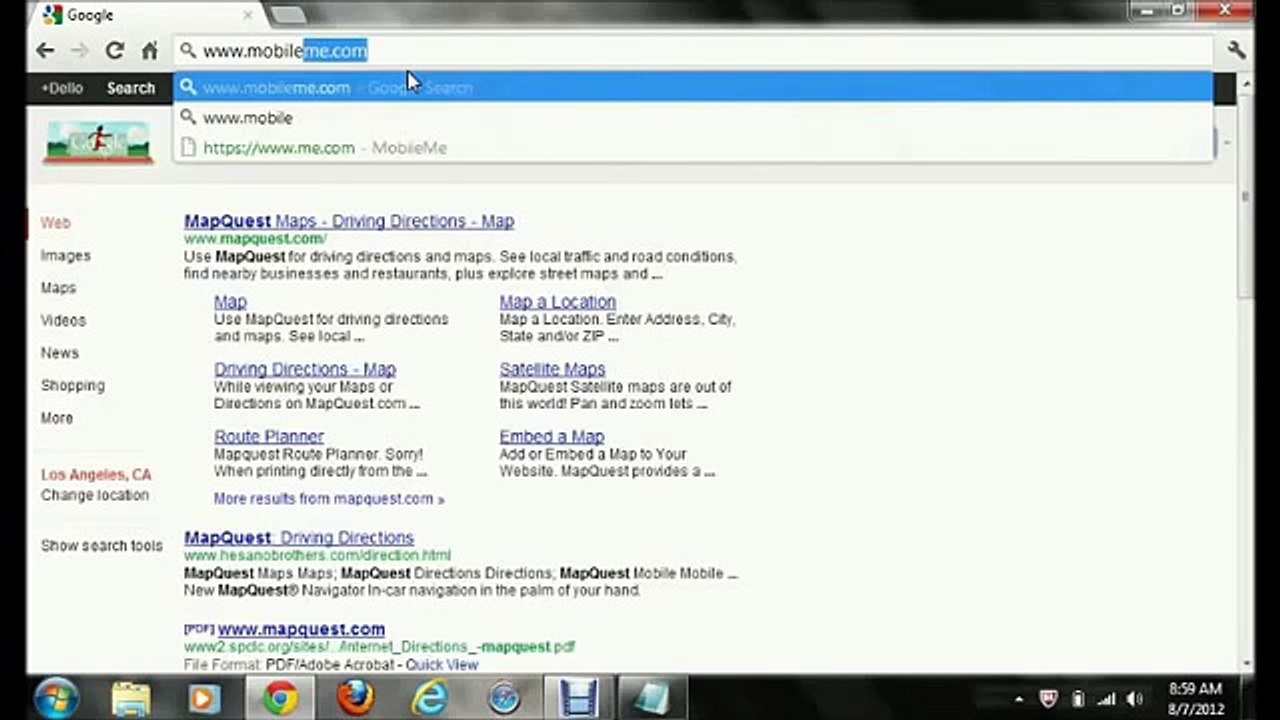Select the Google browser tab

147,15
